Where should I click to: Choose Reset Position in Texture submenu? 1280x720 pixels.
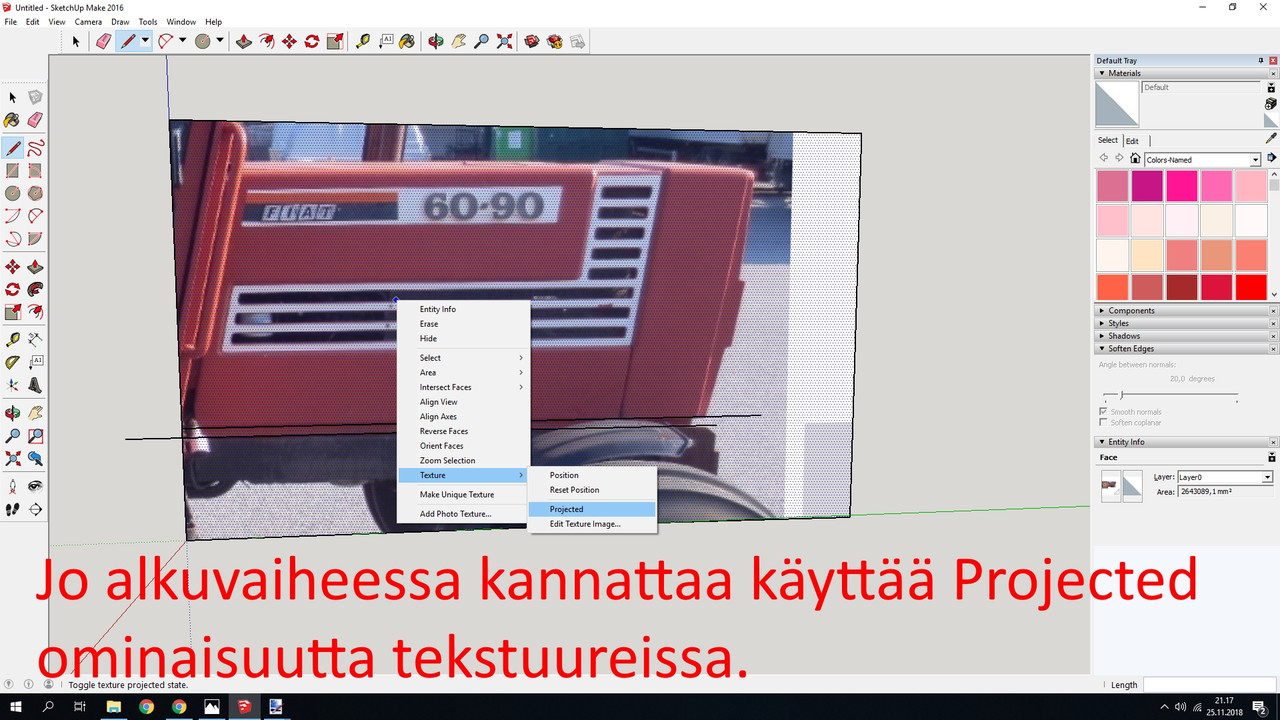[592, 490]
